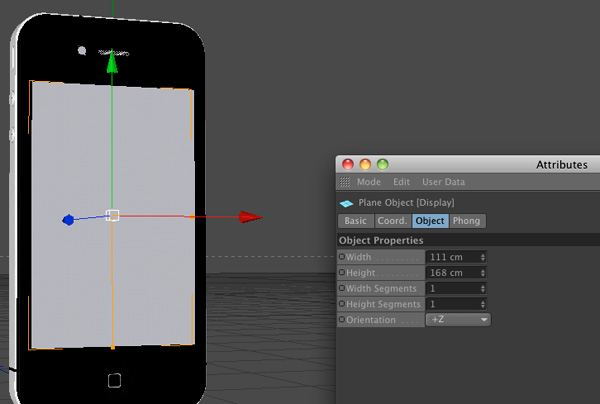This screenshot has height=404, width=600.
Task: Zoom the Attributes window
Action: 383,164
